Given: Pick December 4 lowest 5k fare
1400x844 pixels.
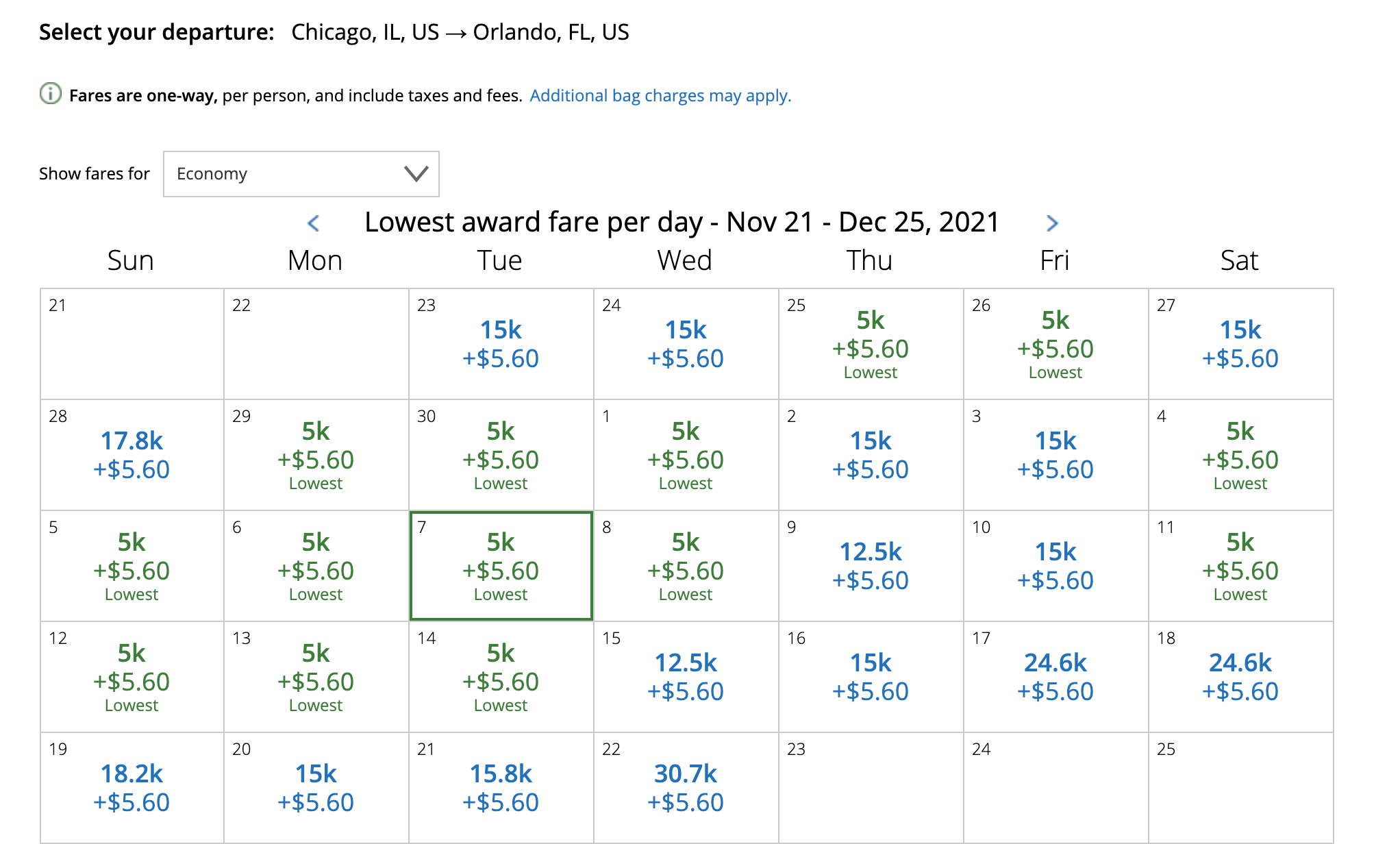Looking at the screenshot, I should tap(1241, 455).
